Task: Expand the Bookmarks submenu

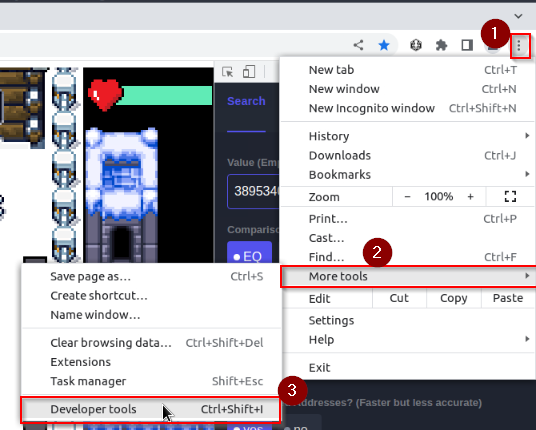Action: (x=407, y=175)
